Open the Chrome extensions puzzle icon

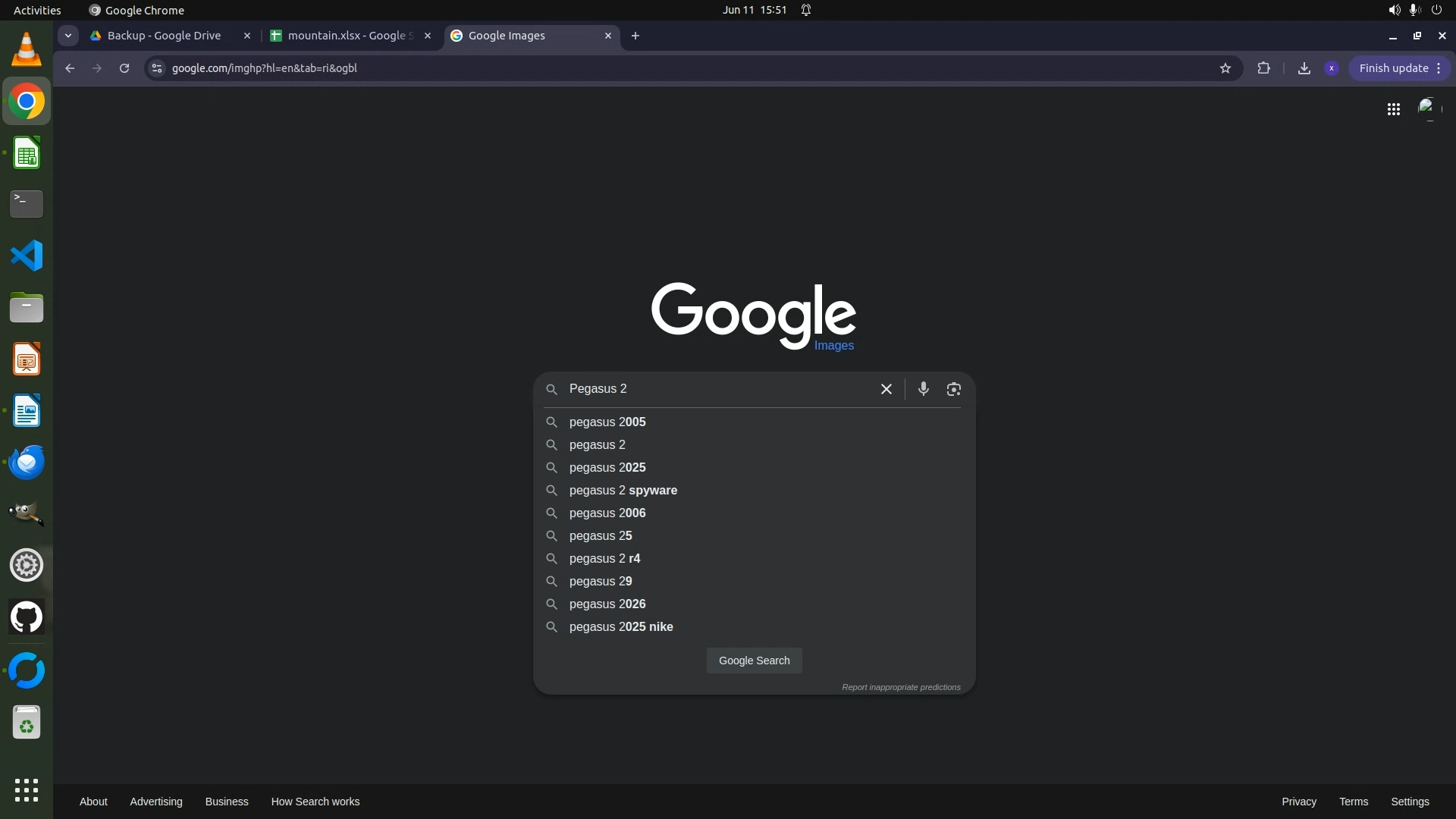tap(1263, 68)
